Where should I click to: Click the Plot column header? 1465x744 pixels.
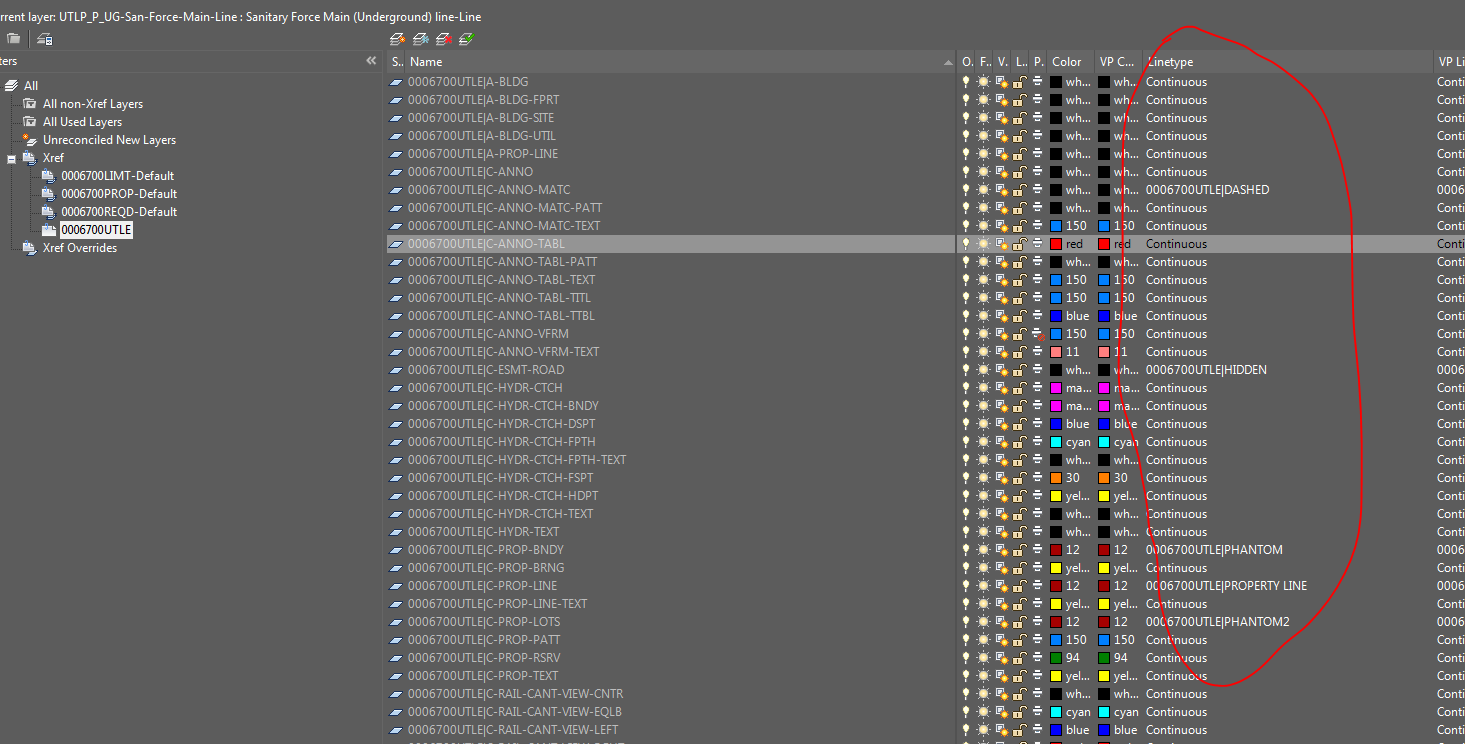(1038, 62)
